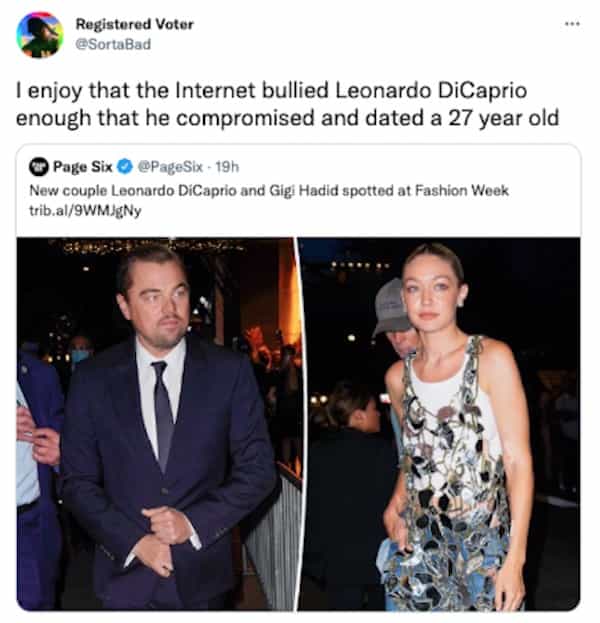
Task: Open the "Registered Voter" display name
Action: [135, 24]
